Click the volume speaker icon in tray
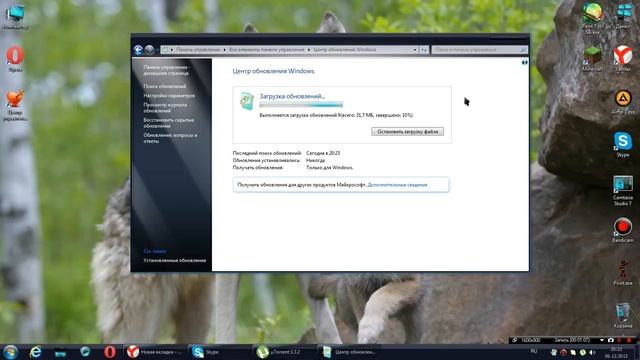Viewport: 640px width, 360px height. [x=592, y=352]
